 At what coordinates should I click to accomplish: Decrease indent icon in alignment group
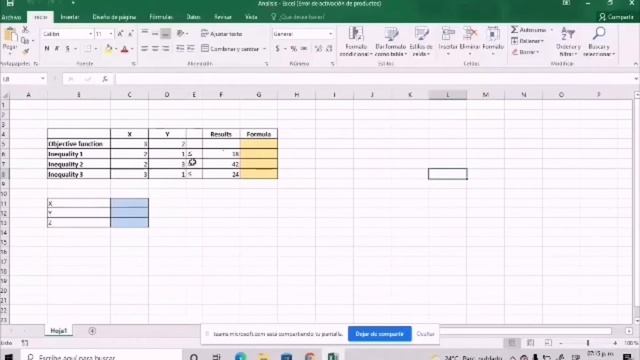180,49
